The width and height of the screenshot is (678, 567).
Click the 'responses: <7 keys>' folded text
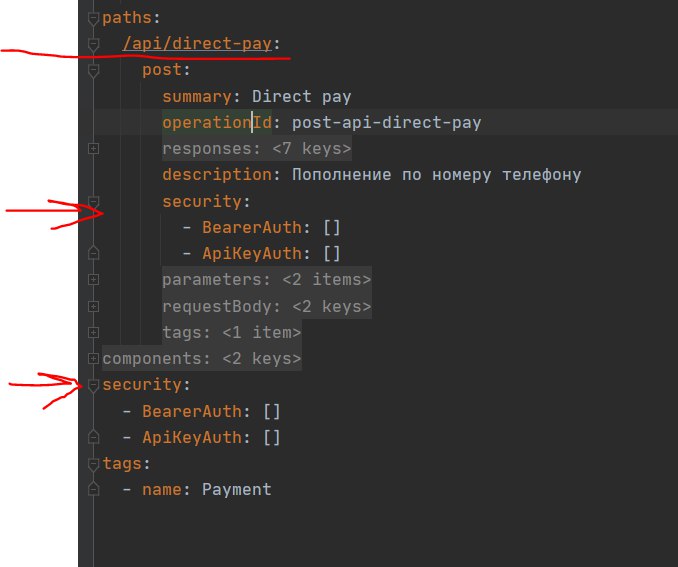(257, 148)
